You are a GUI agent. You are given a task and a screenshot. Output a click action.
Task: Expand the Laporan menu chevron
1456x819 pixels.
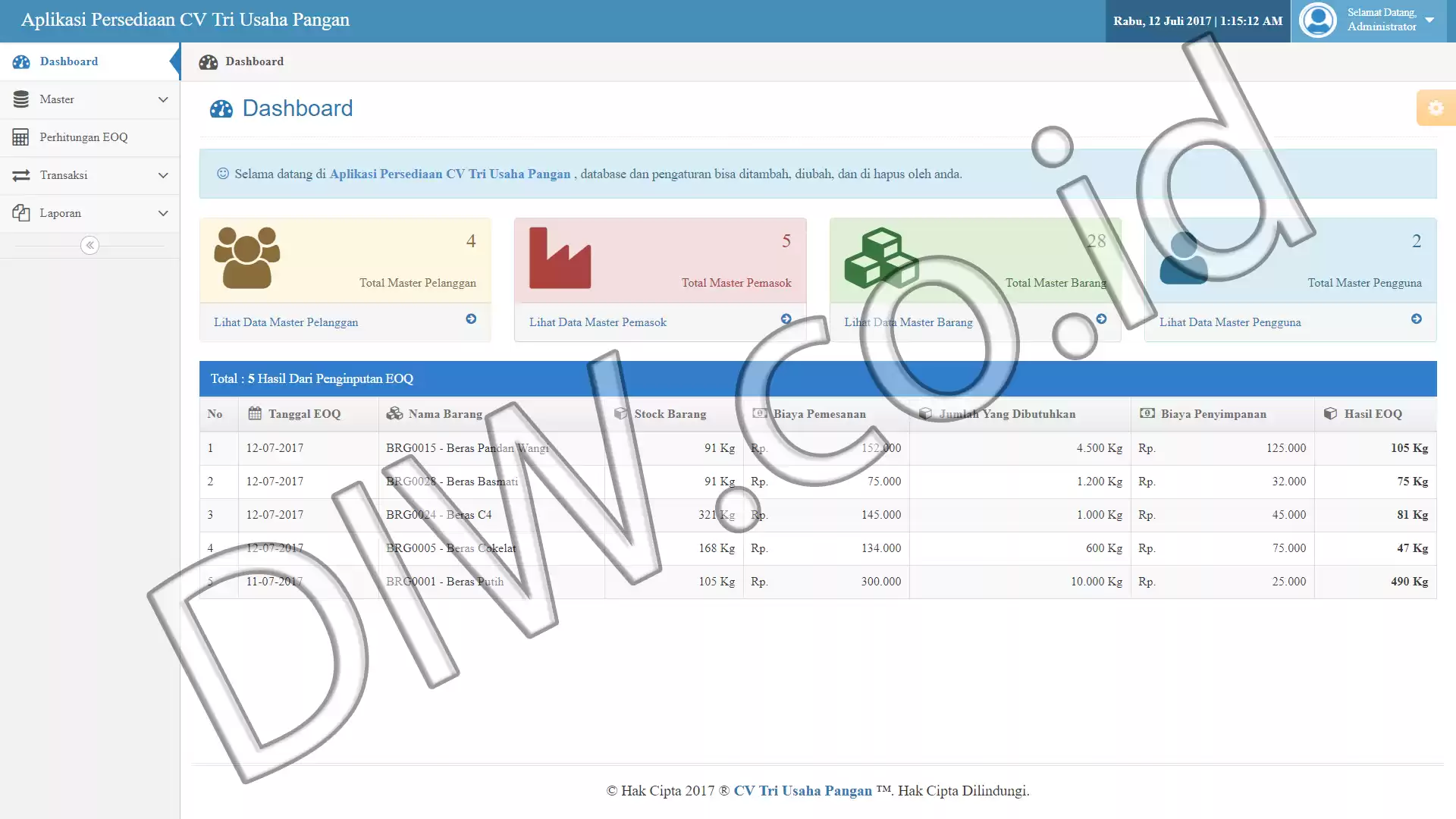coord(163,213)
